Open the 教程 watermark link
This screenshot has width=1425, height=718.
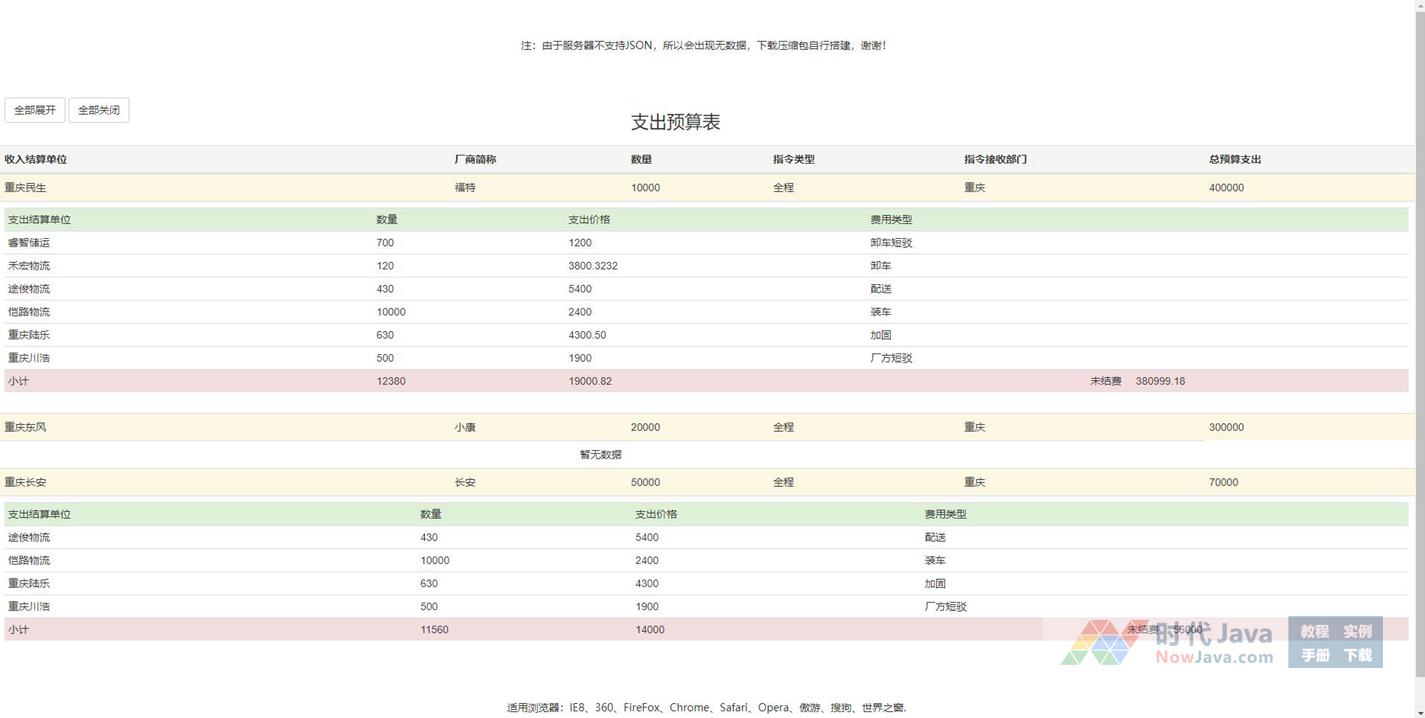[x=1314, y=631]
